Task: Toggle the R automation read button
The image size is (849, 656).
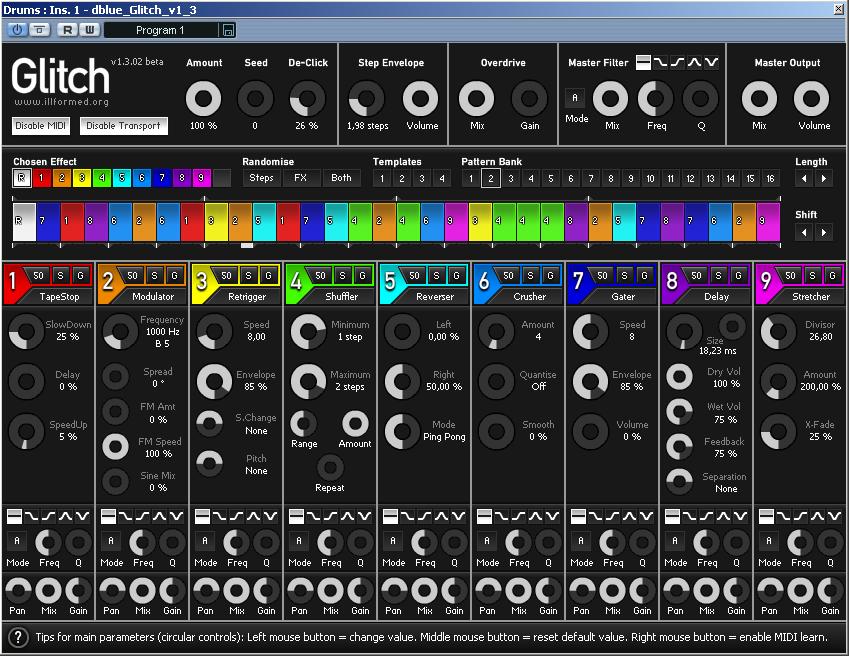Action: [67, 30]
